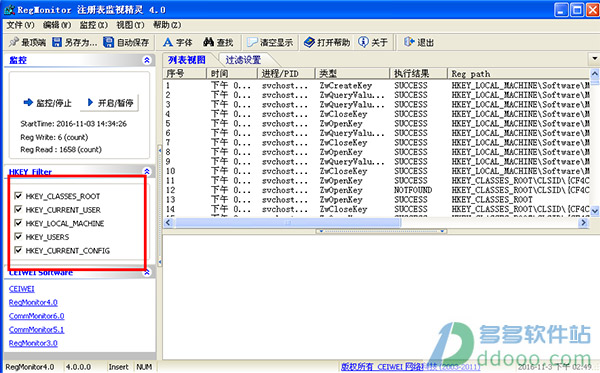Click the 最顶端 pin icon in toolbar
The image size is (600, 373).
(x=14, y=42)
